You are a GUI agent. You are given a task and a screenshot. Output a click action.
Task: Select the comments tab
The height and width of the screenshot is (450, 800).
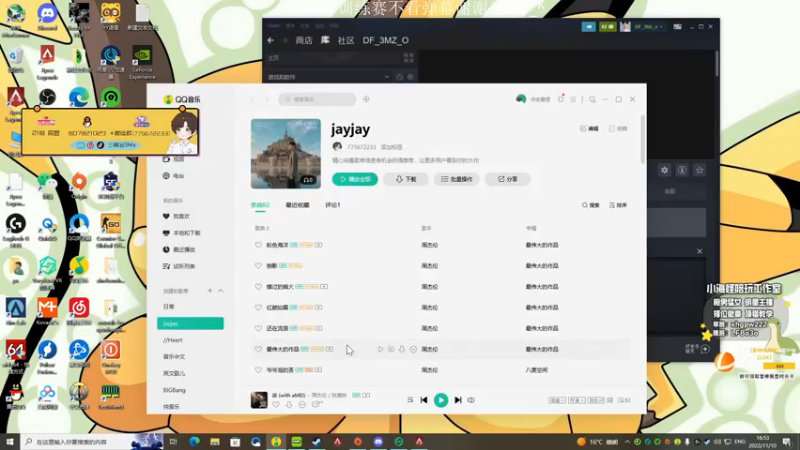coord(333,205)
